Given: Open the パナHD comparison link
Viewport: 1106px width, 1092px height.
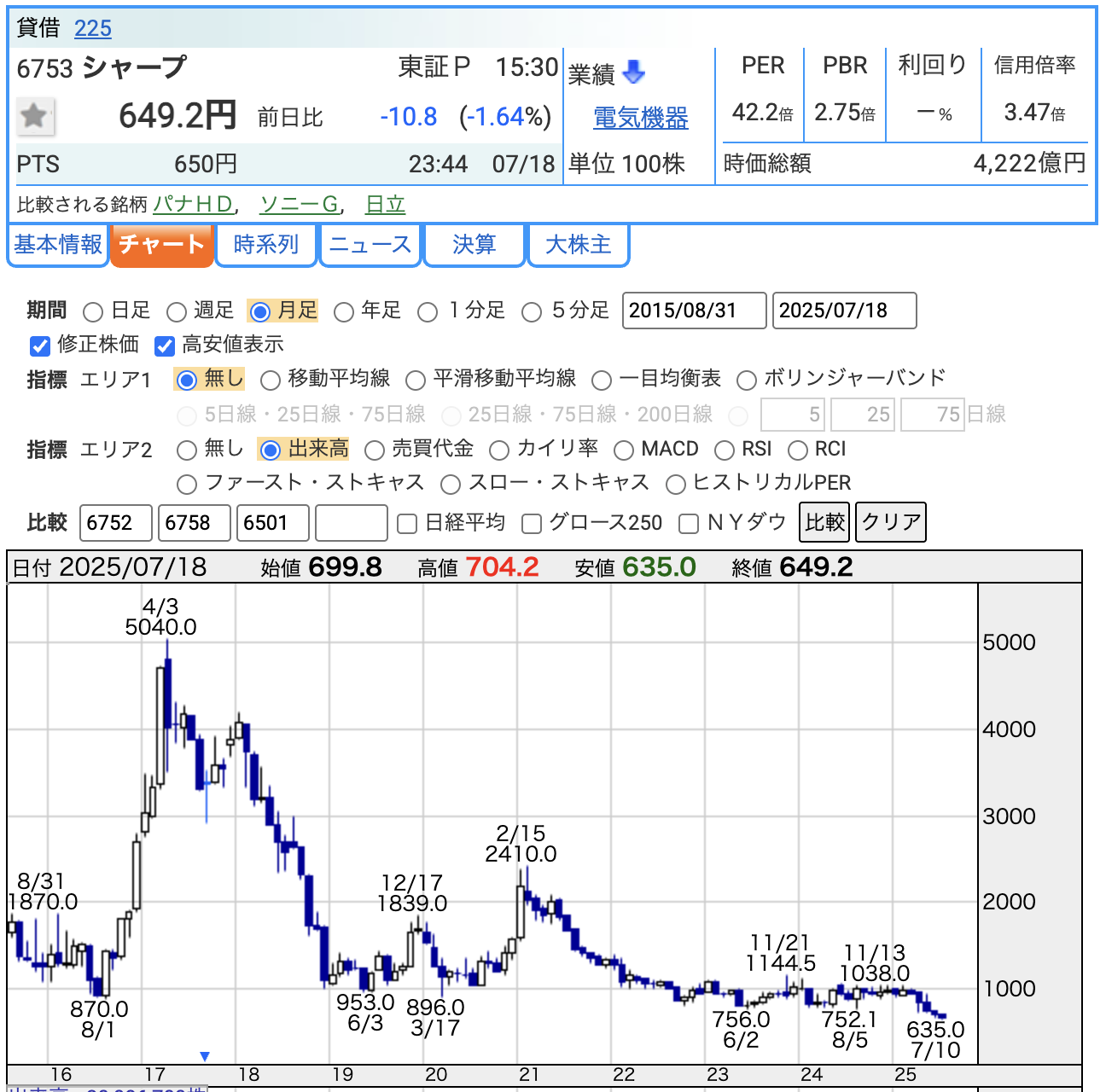Looking at the screenshot, I should tap(193, 205).
